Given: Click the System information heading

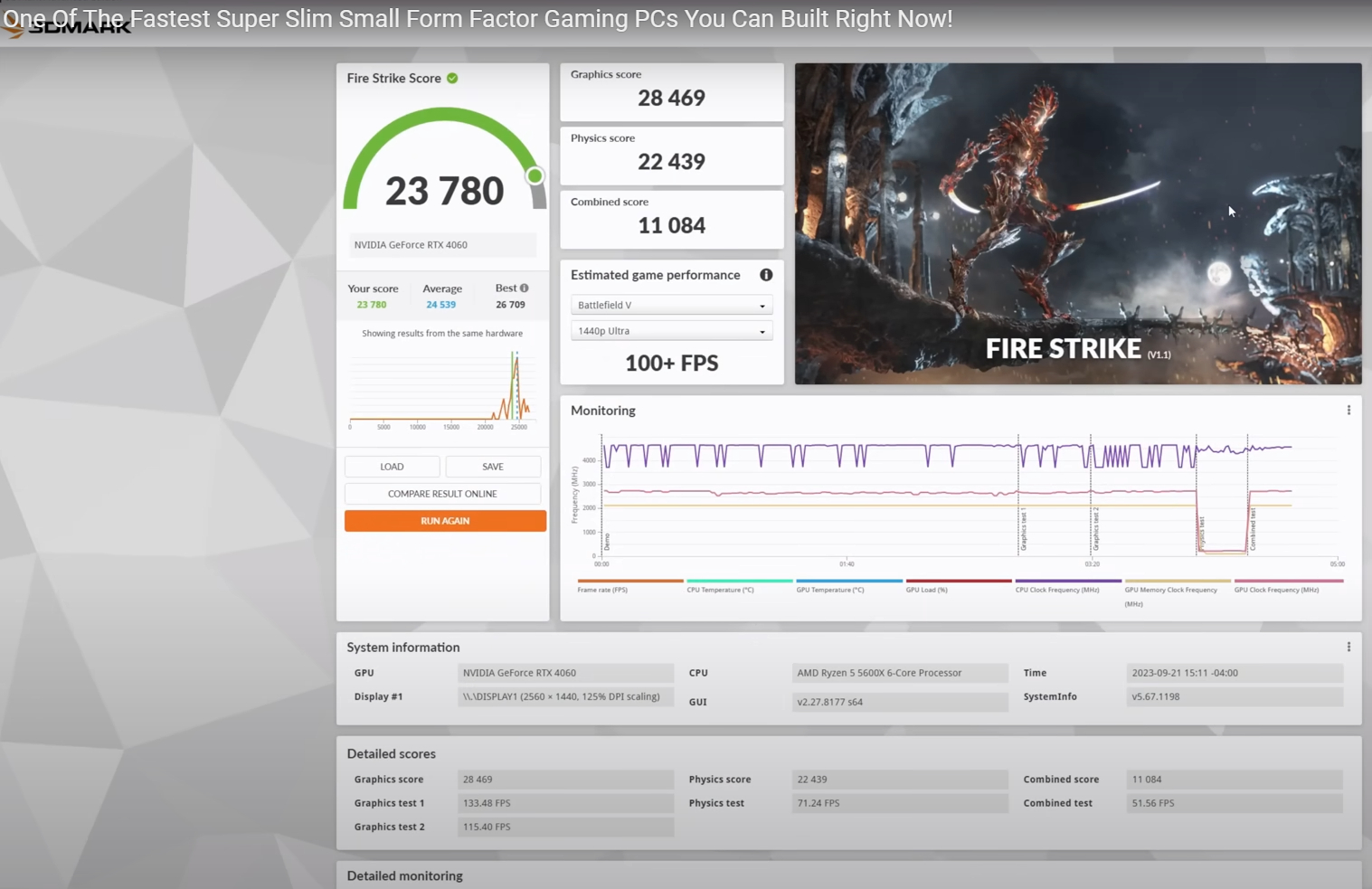Looking at the screenshot, I should point(403,648).
